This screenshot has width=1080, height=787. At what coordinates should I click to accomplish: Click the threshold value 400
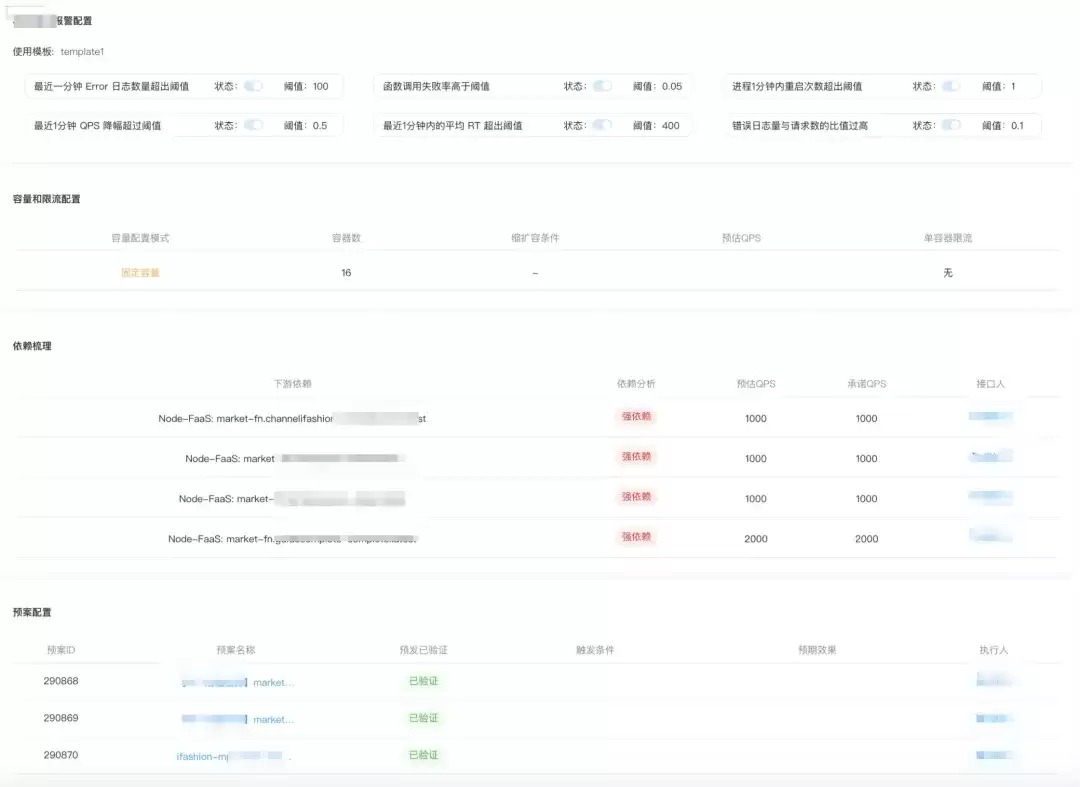click(670, 125)
